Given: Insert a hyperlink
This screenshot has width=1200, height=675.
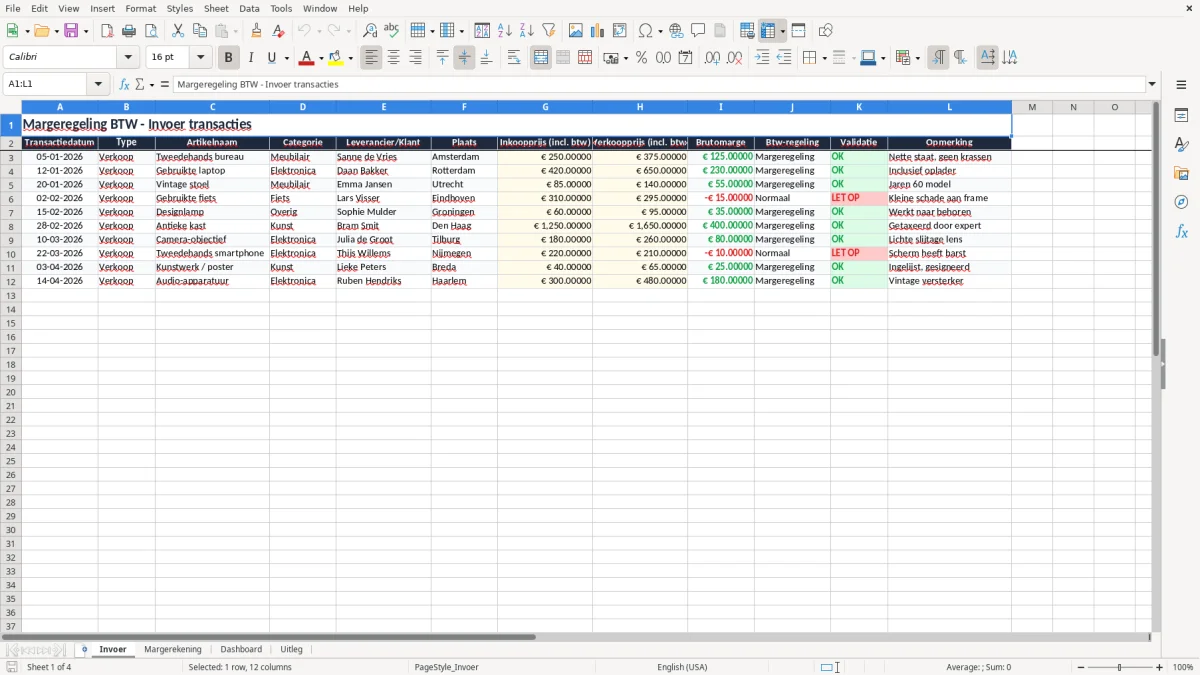Looking at the screenshot, I should (676, 31).
